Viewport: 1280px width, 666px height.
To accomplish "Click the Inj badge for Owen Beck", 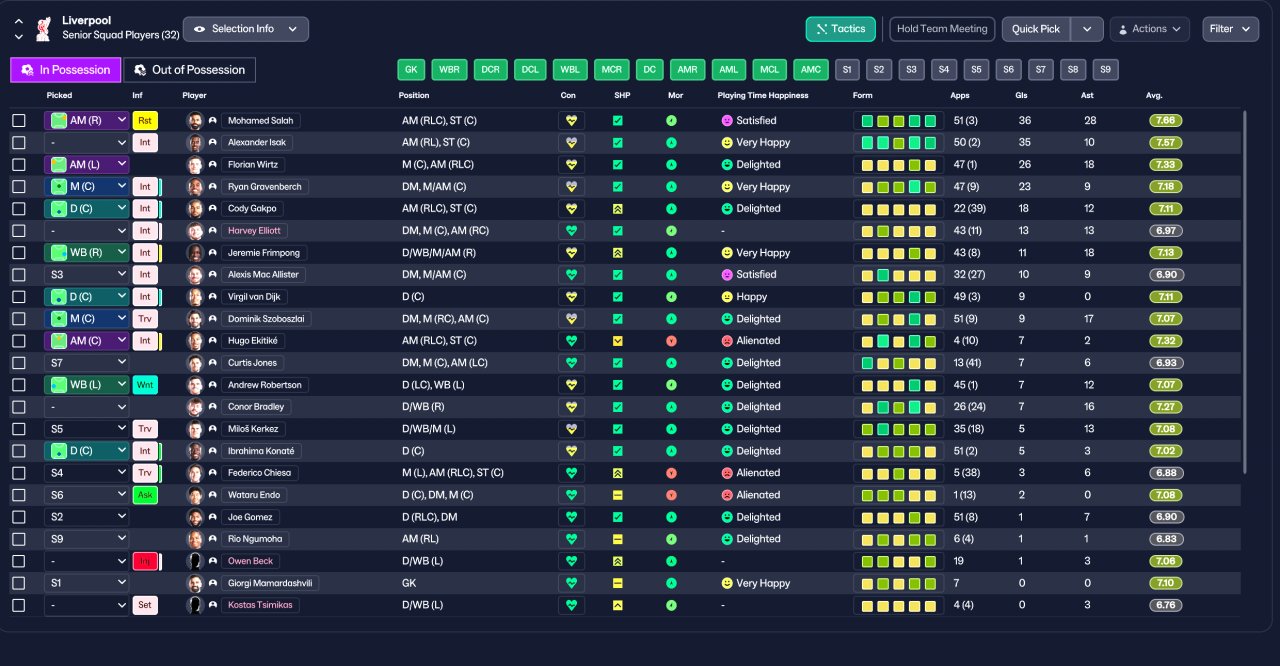I will coord(145,561).
